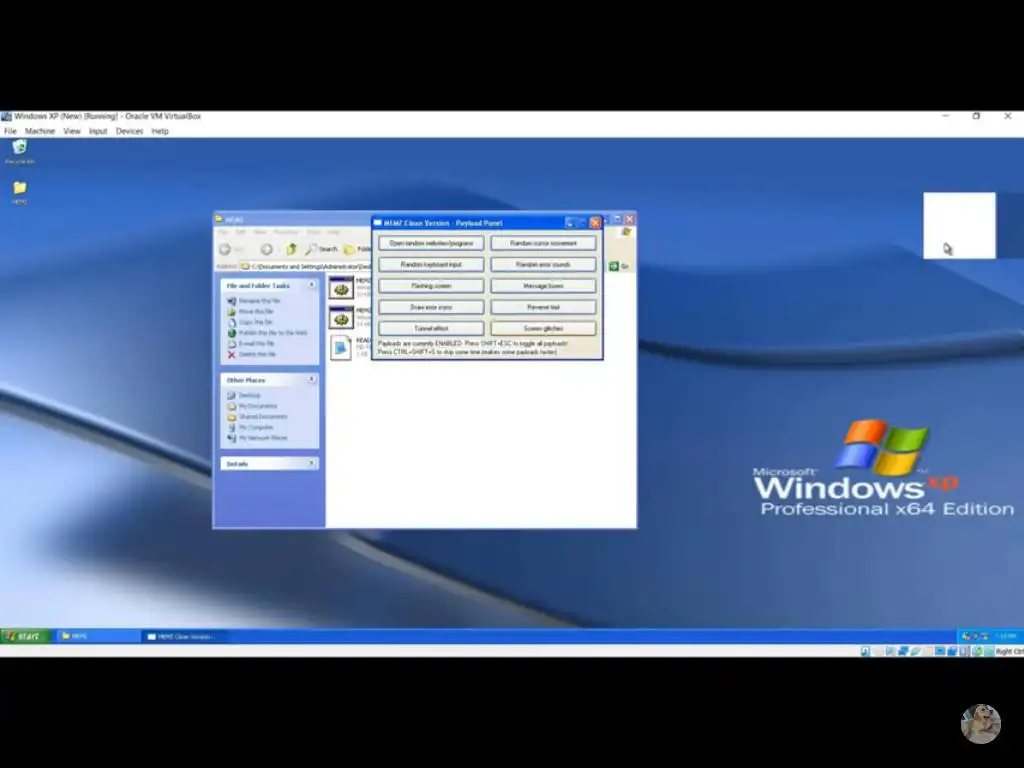1024x768 pixels.
Task: Open VirtualBox Machine menu
Action: tap(40, 131)
